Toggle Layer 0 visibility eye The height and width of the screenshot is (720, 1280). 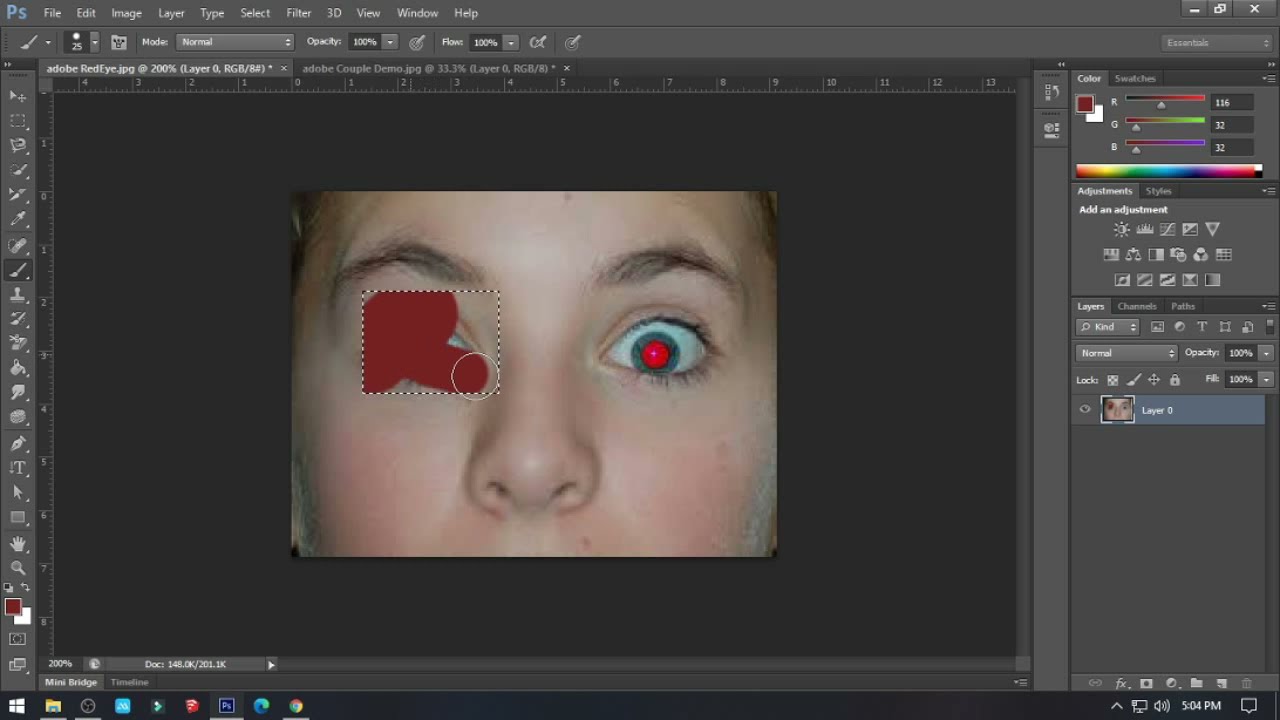click(x=1085, y=409)
